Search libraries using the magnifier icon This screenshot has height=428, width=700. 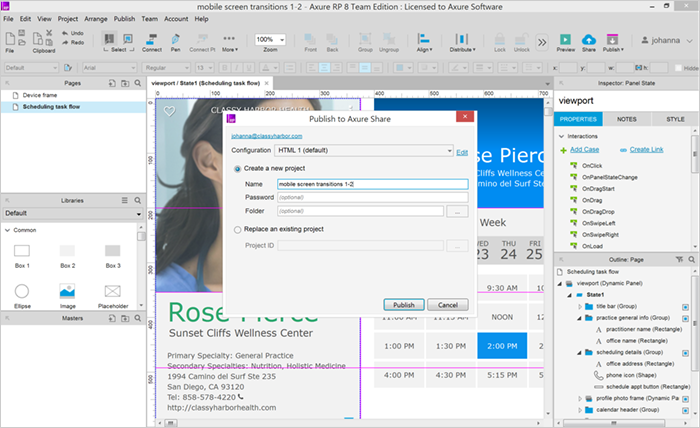[138, 200]
